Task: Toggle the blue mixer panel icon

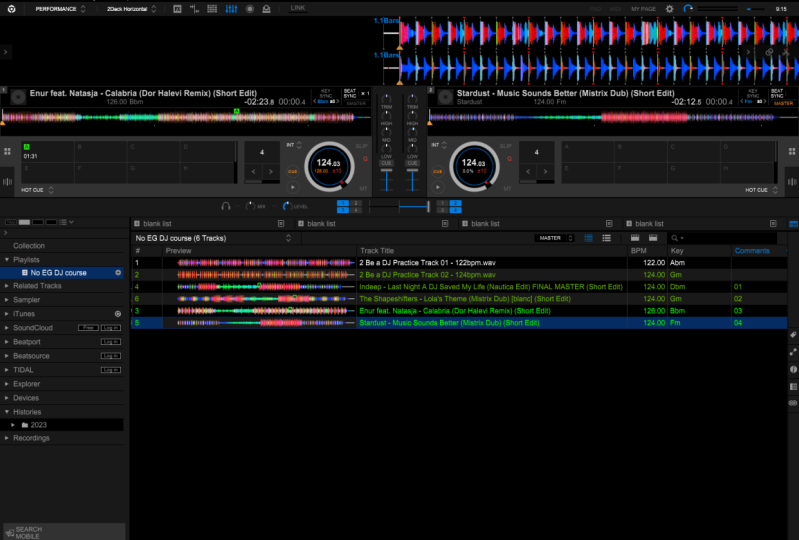Action: (x=231, y=9)
